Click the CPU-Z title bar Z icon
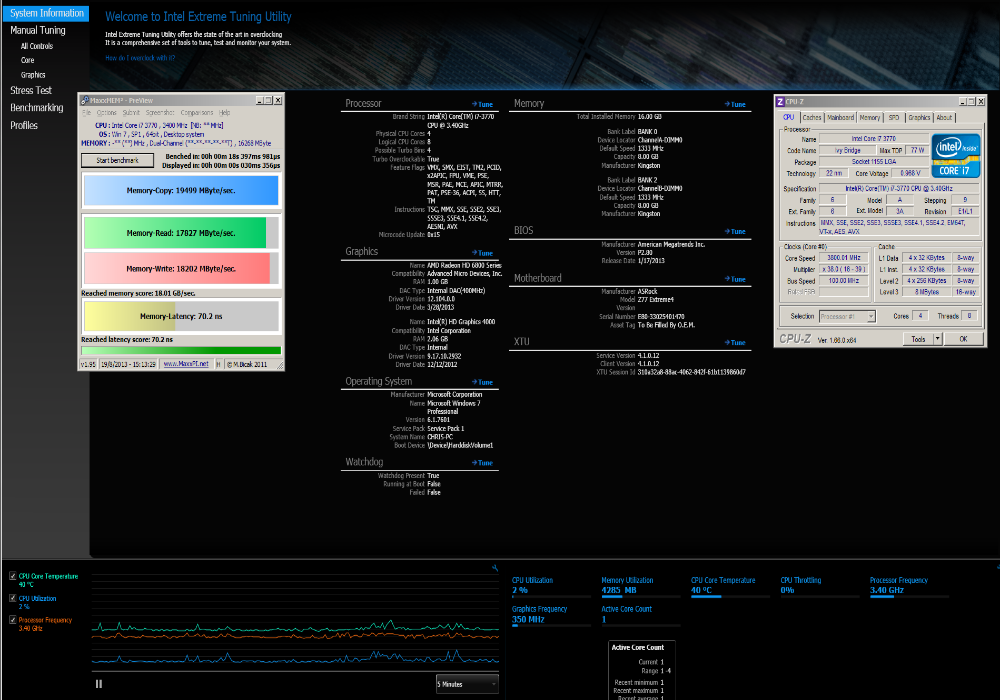Viewport: 1000px width, 700px height. pos(780,101)
